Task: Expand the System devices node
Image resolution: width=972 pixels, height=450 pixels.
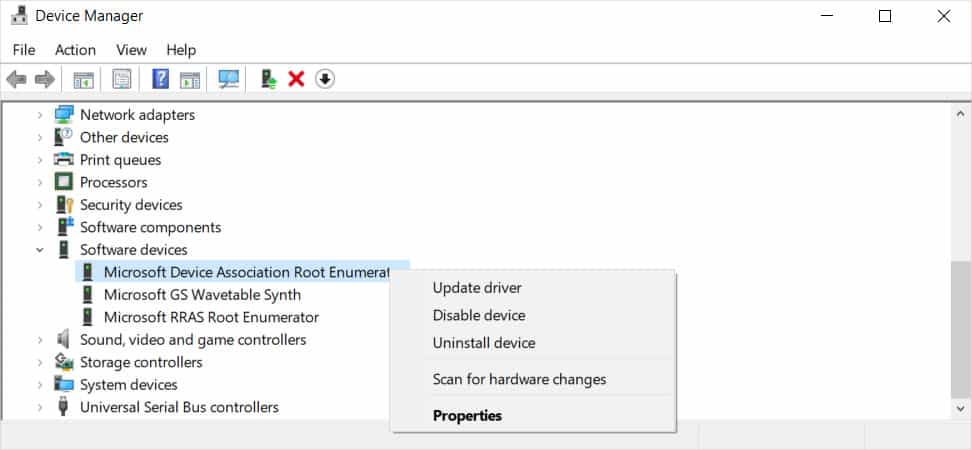Action: pos(40,384)
